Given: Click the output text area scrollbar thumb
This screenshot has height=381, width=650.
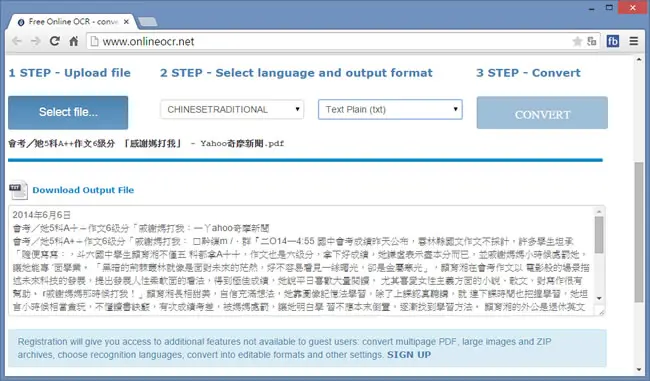Looking at the screenshot, I should tap(599, 234).
